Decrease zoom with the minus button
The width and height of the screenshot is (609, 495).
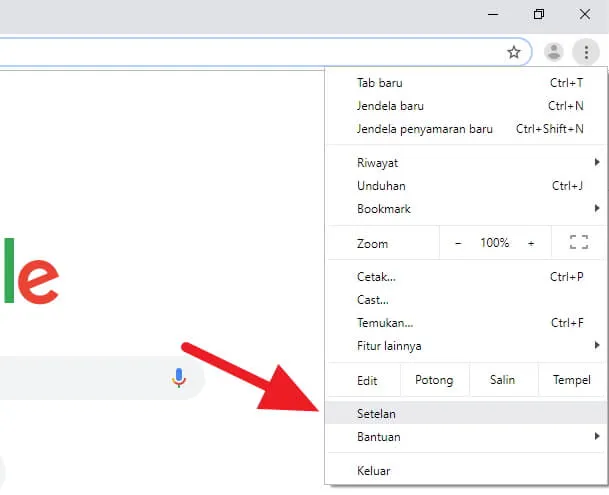click(458, 243)
